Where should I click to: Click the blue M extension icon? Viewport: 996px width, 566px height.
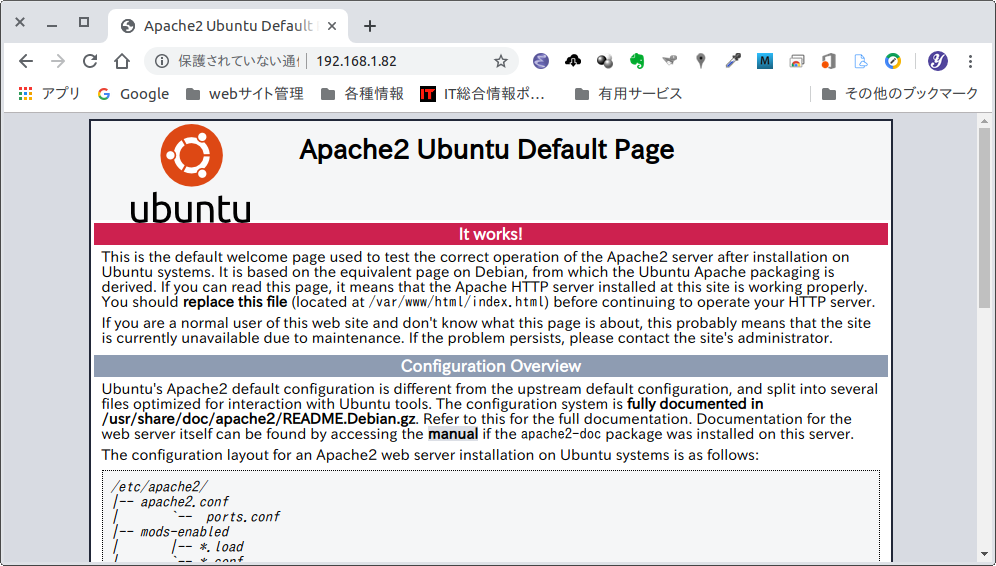point(765,61)
